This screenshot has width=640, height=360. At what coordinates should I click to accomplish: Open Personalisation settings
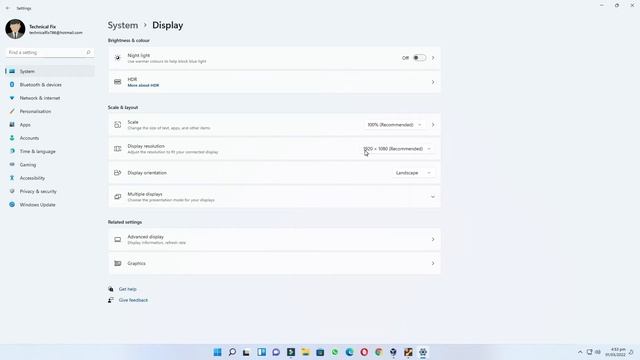(x=50, y=111)
